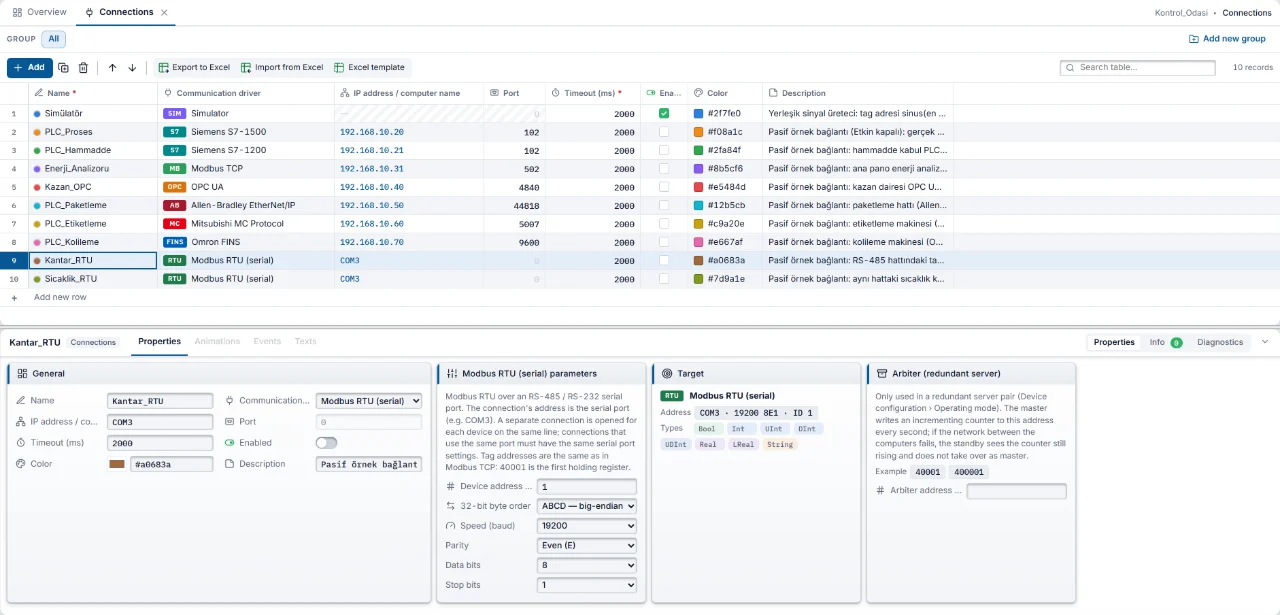The width and height of the screenshot is (1280, 615).
Task: Enable the PLC_Hammadde connection checkbox
Action: click(664, 150)
